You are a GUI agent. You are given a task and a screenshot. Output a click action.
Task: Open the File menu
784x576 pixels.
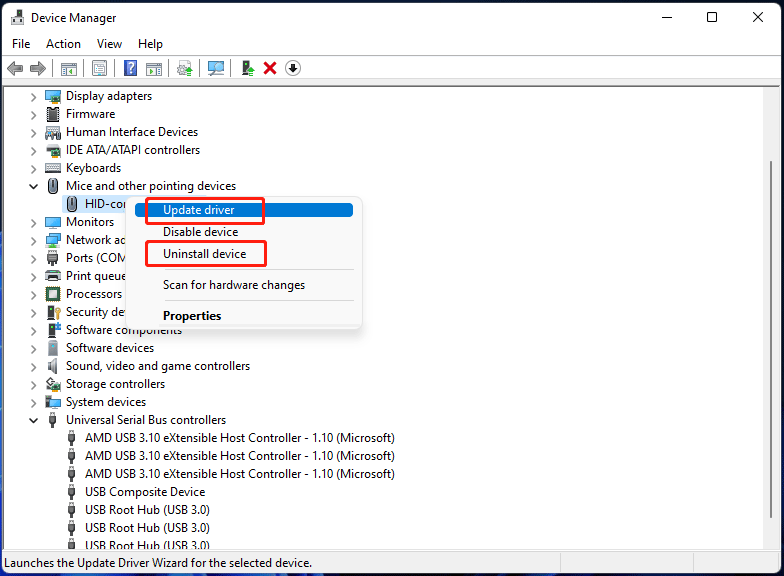pyautogui.click(x=21, y=44)
